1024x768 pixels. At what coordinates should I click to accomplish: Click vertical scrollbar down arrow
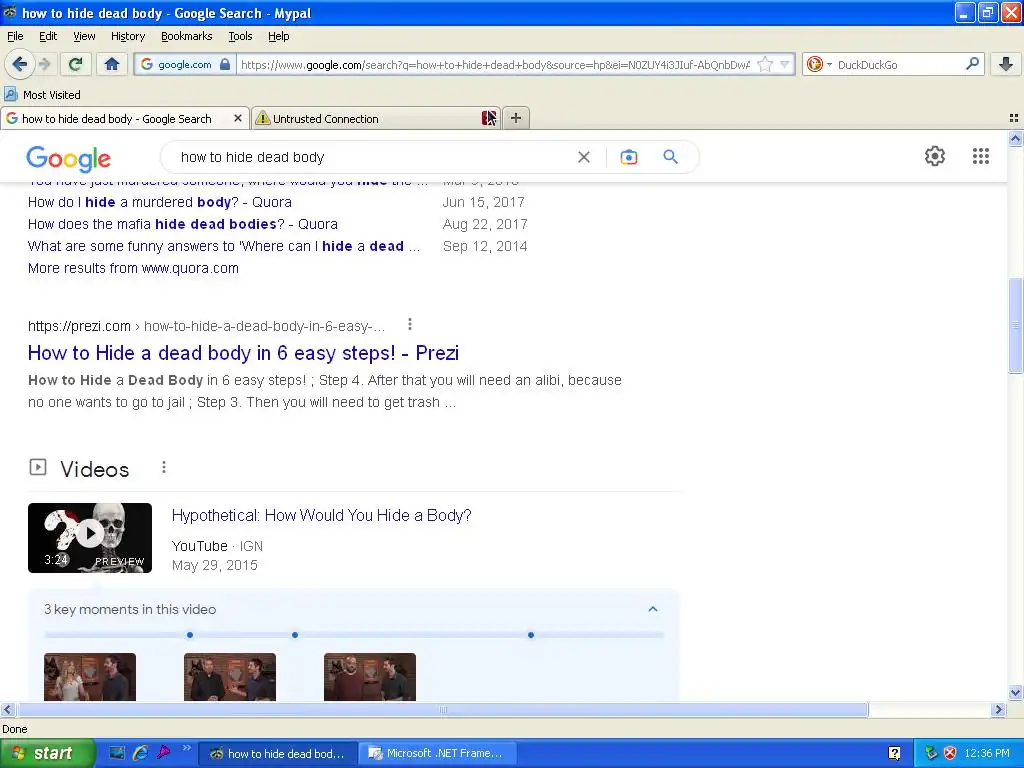coord(1015,693)
